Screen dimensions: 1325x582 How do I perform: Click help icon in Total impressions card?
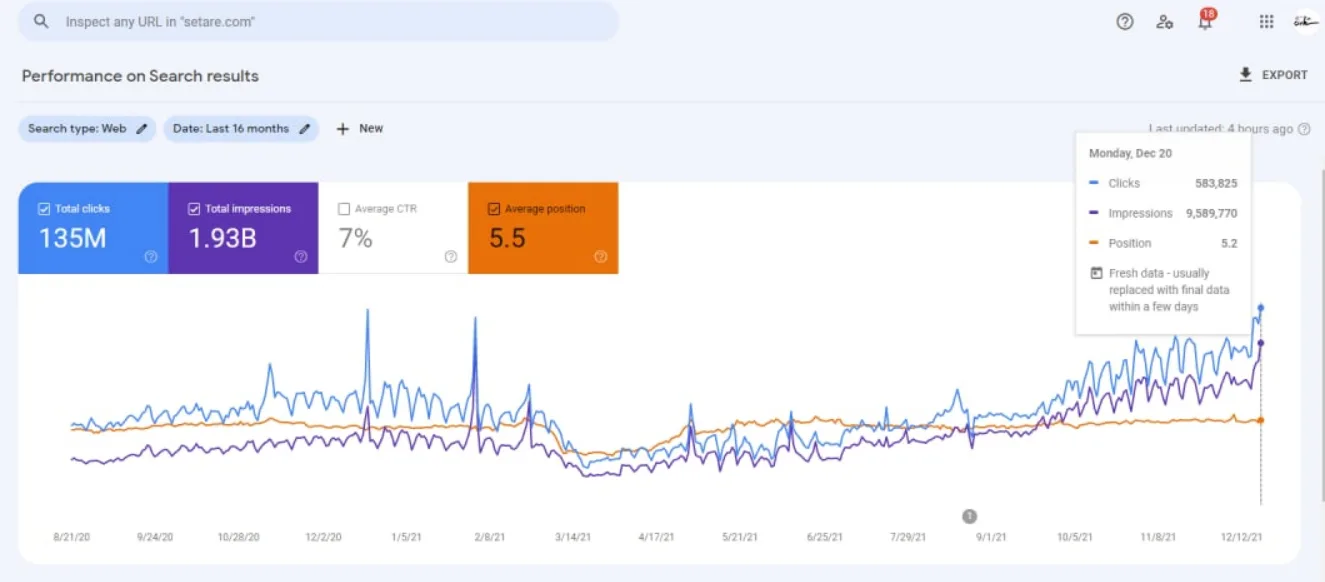[x=301, y=257]
